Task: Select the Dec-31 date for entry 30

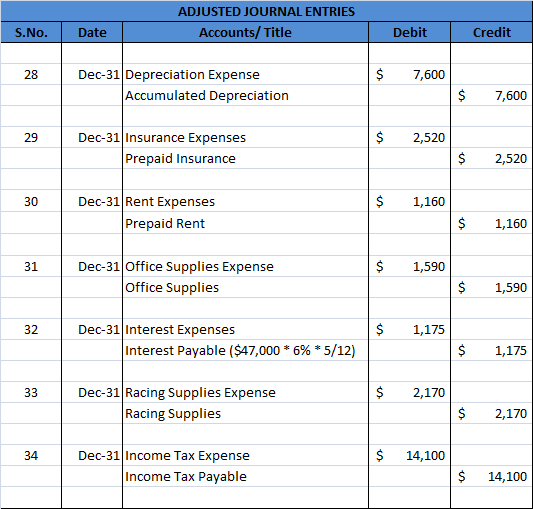Action: [x=92, y=202]
